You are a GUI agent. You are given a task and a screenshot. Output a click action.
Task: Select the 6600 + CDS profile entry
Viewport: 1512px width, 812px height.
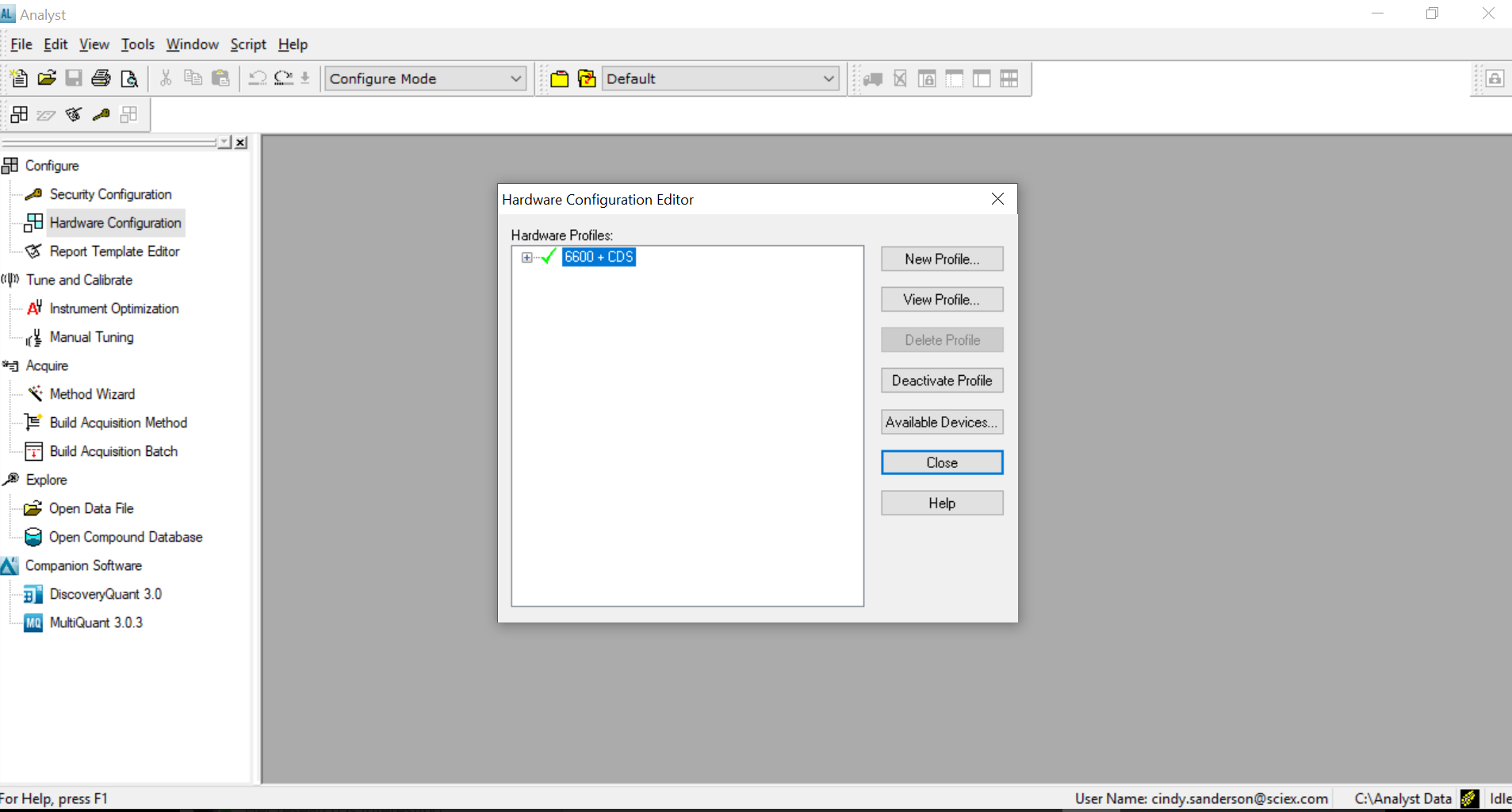pyautogui.click(x=599, y=257)
